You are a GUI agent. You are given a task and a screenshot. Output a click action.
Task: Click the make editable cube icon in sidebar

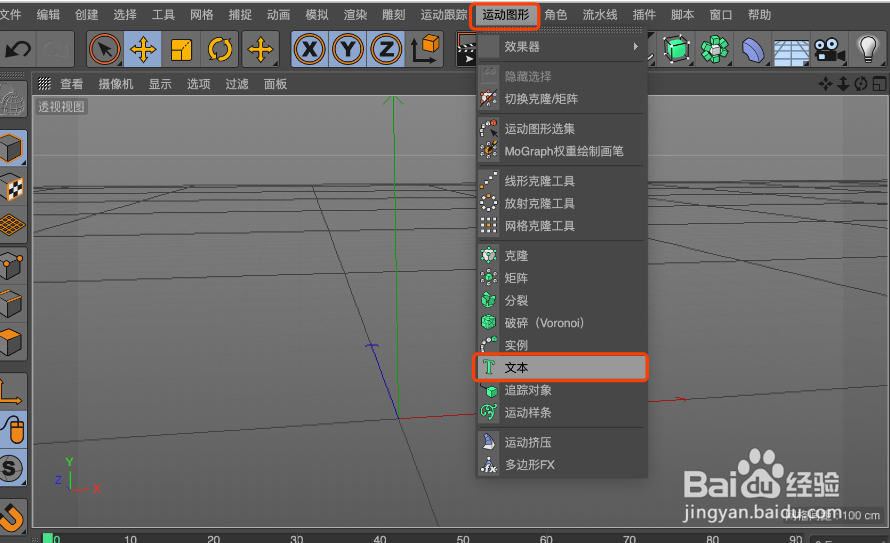(12, 99)
